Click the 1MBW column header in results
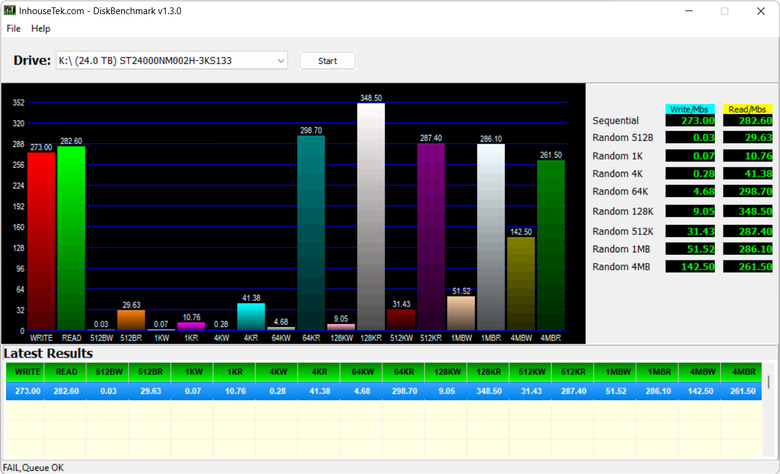This screenshot has width=780, height=474. click(x=616, y=372)
